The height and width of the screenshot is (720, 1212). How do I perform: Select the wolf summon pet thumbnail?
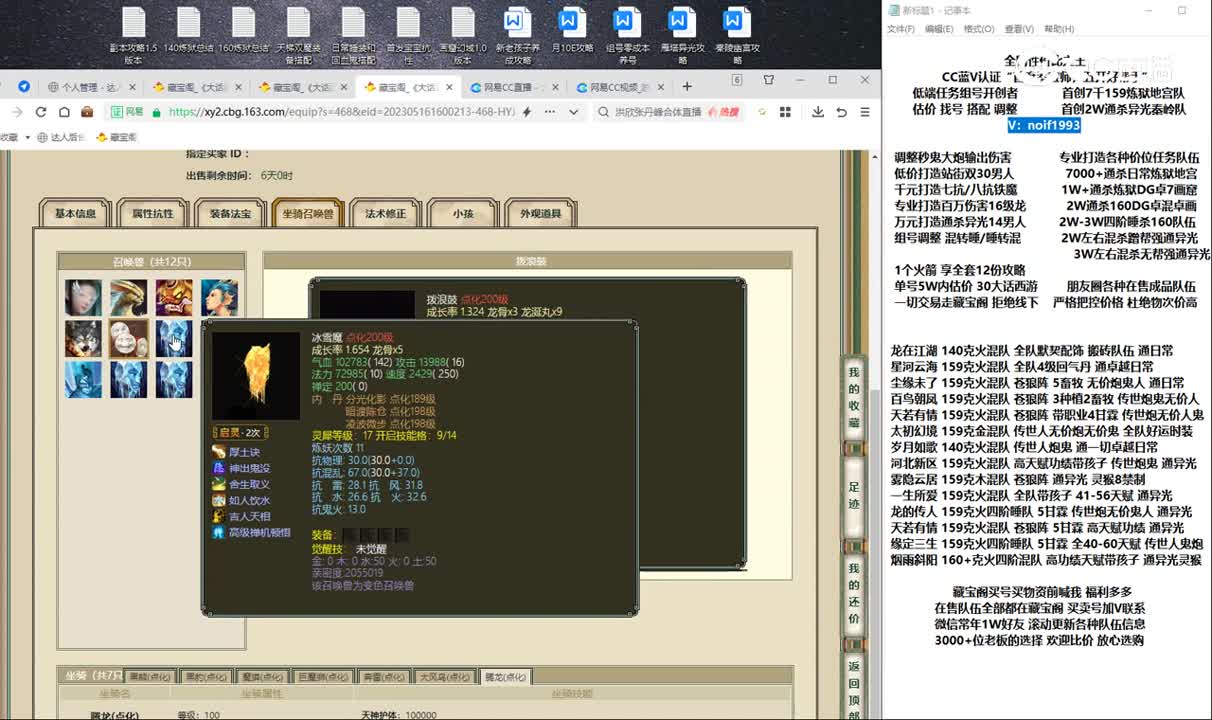83,338
